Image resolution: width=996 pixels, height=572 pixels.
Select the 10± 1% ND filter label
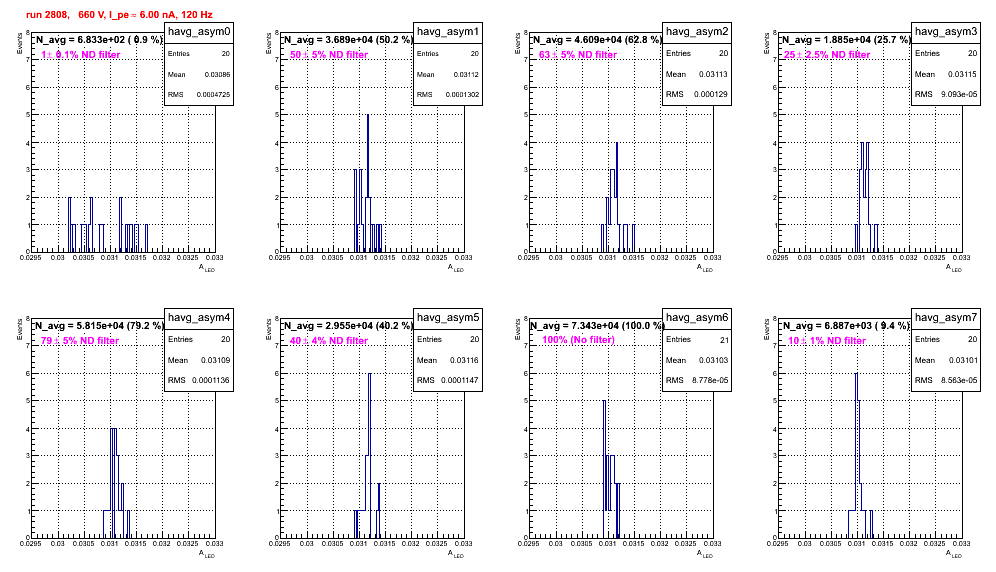click(x=827, y=341)
